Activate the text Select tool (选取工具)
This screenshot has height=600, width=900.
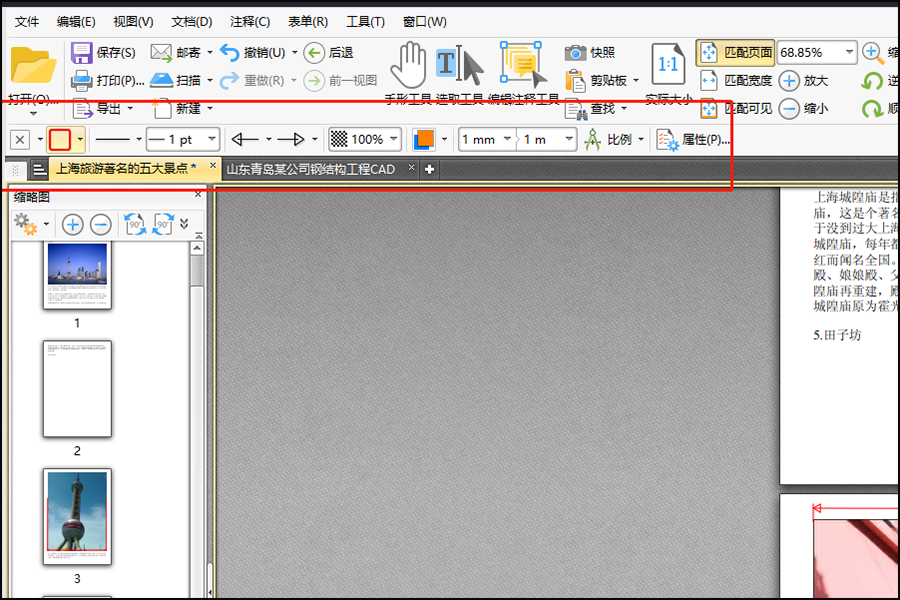[459, 64]
